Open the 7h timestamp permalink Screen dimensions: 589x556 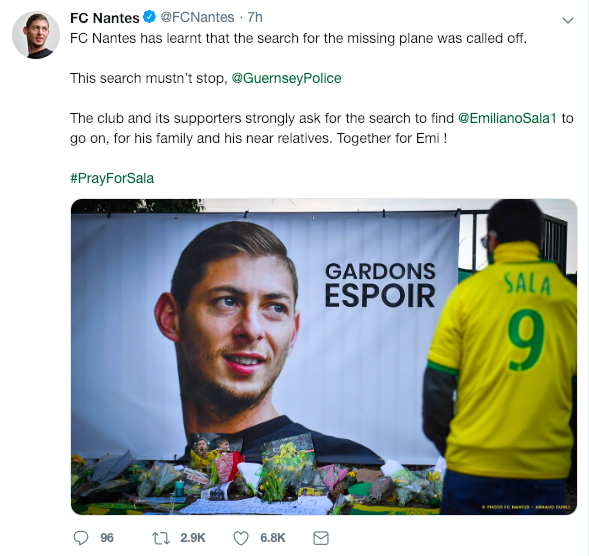coord(255,17)
